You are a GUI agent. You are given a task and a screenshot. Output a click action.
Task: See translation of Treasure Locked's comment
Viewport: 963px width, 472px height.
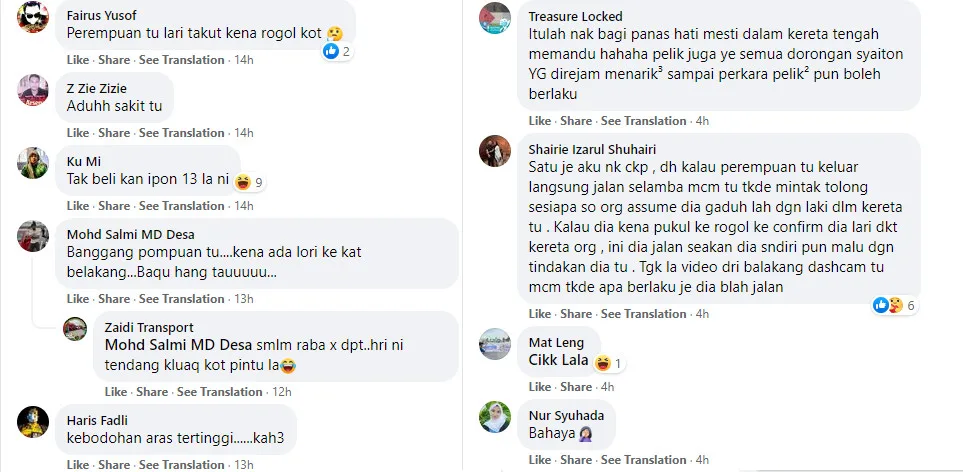[643, 121]
